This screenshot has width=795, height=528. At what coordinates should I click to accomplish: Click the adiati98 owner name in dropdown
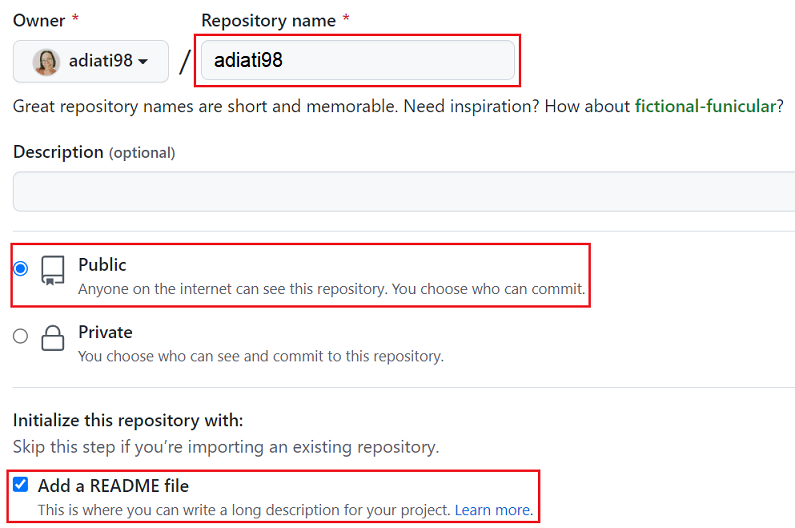pos(100,61)
